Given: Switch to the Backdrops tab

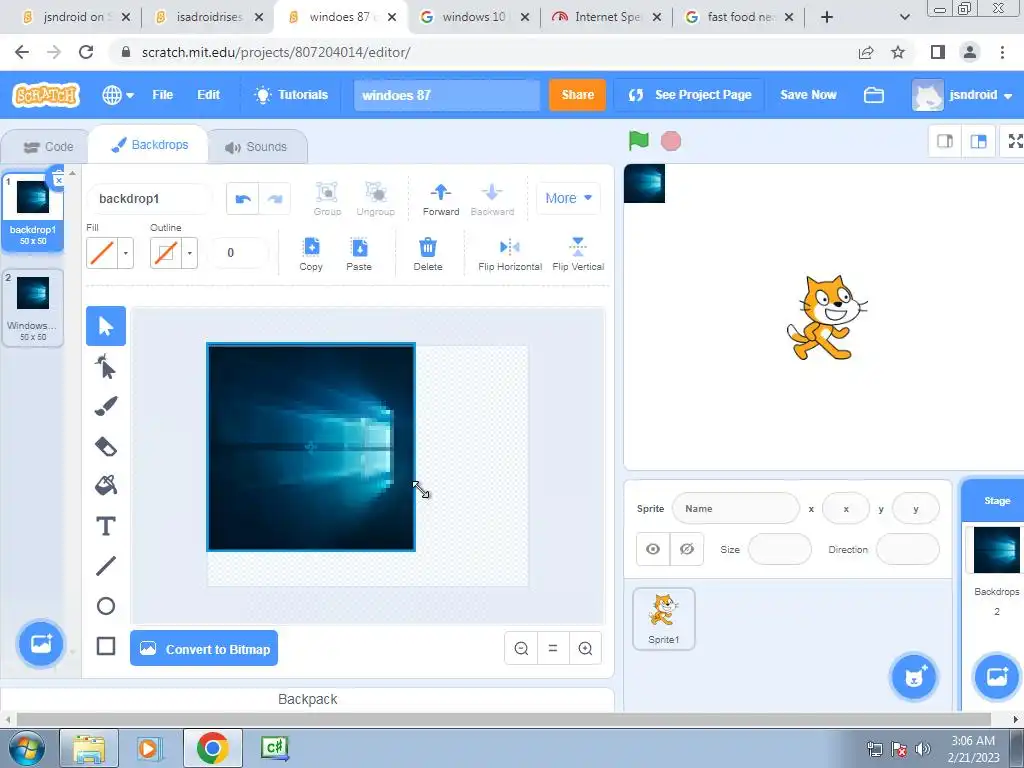Looking at the screenshot, I should coord(150,145).
